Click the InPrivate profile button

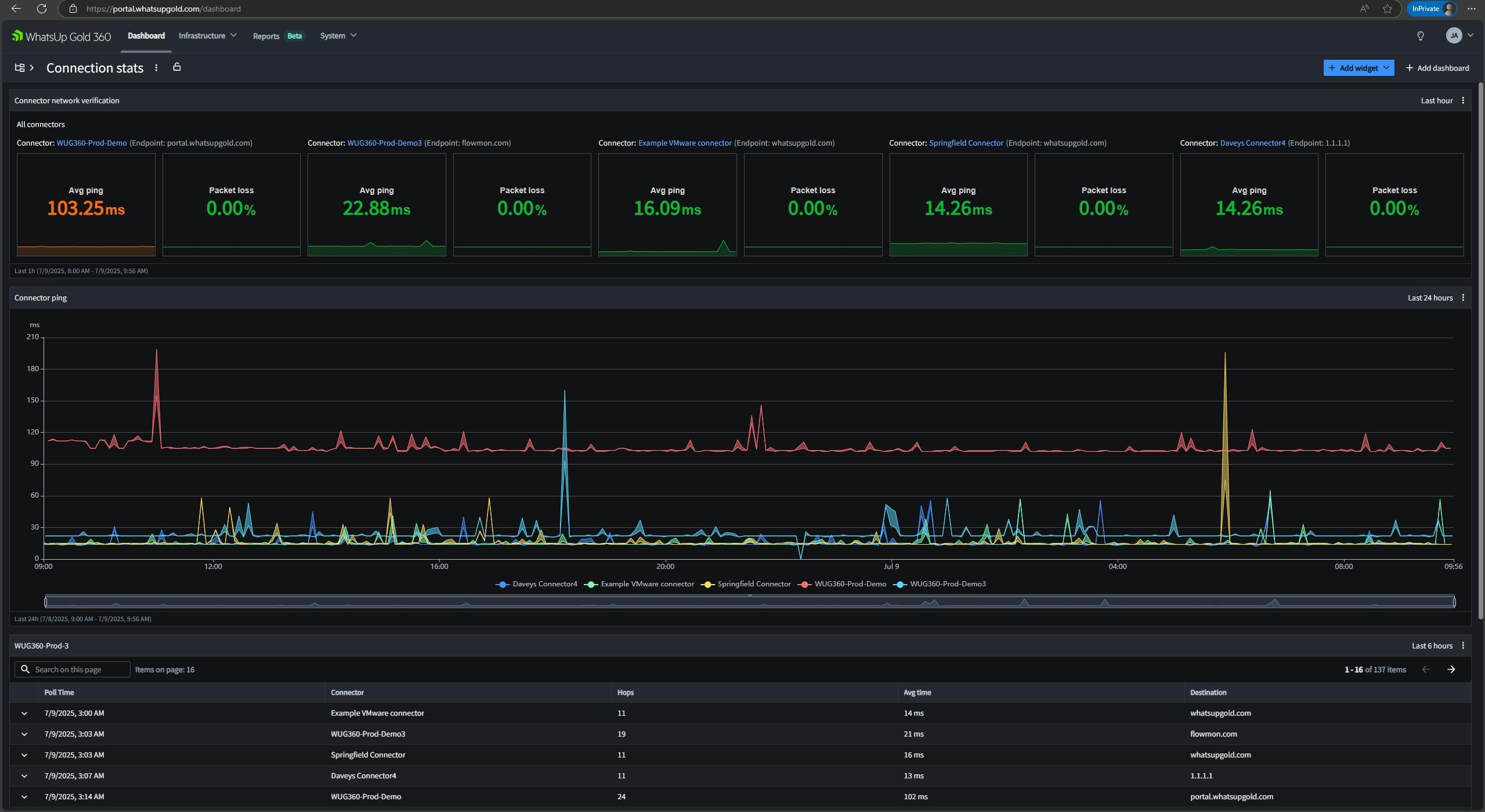pos(1432,9)
